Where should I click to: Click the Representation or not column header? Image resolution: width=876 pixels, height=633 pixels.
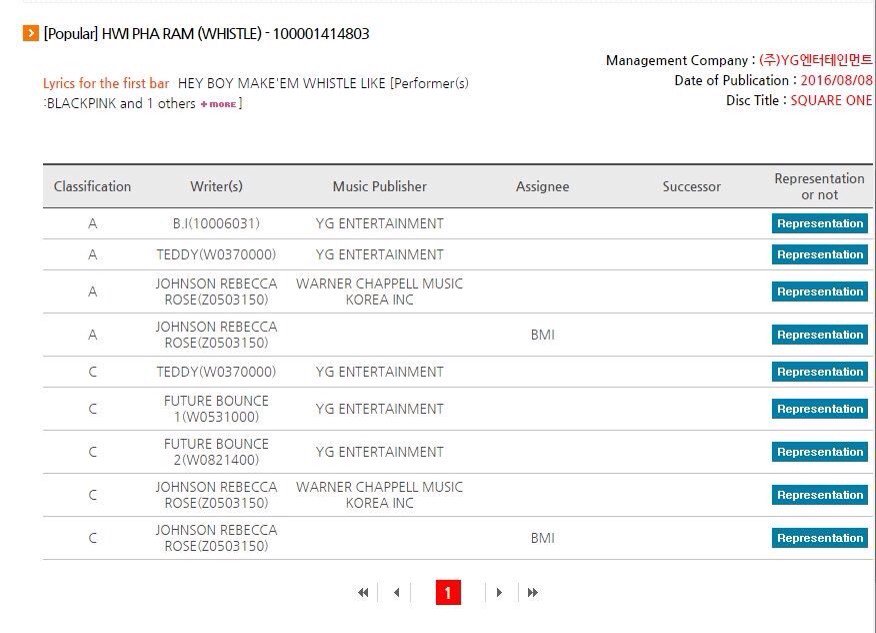coord(820,187)
